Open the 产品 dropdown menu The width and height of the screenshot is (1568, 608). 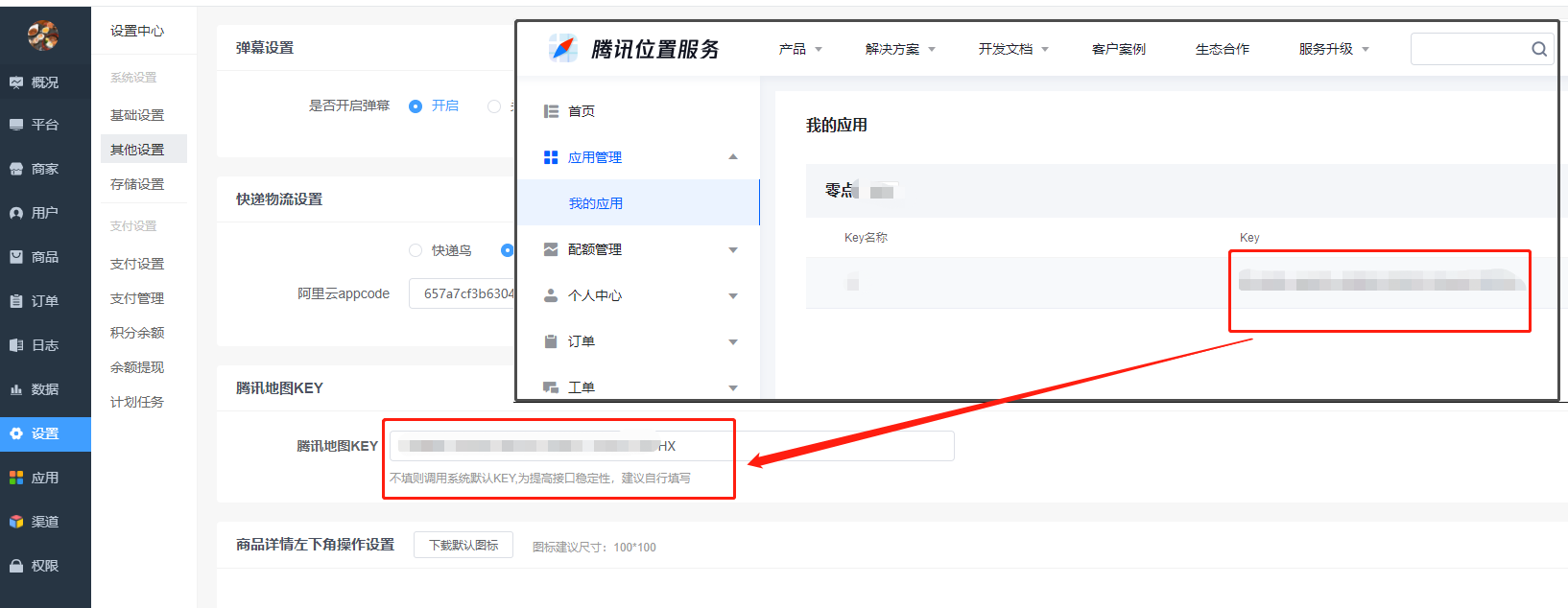(800, 49)
